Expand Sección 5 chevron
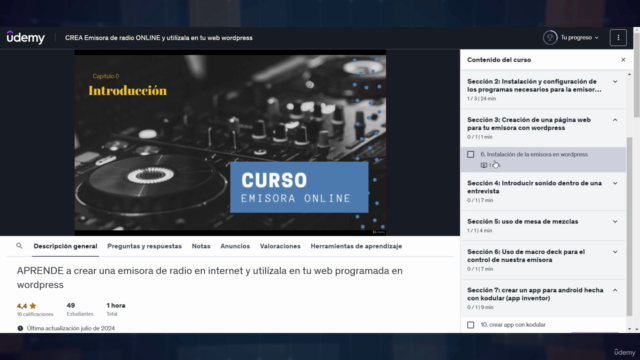Image resolution: width=640 pixels, height=360 pixels. click(x=615, y=222)
